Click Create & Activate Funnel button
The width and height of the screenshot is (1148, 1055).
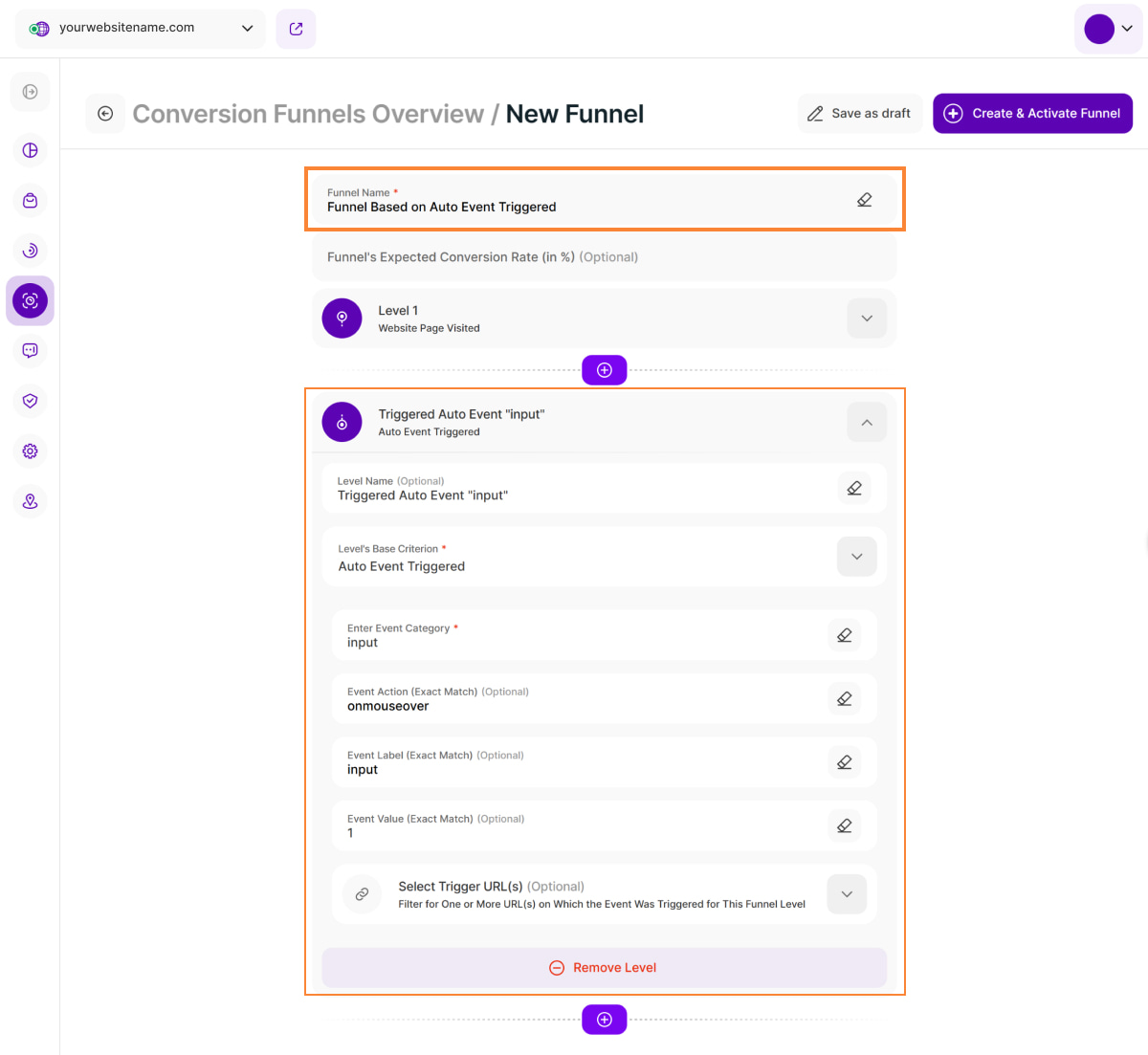(1032, 114)
